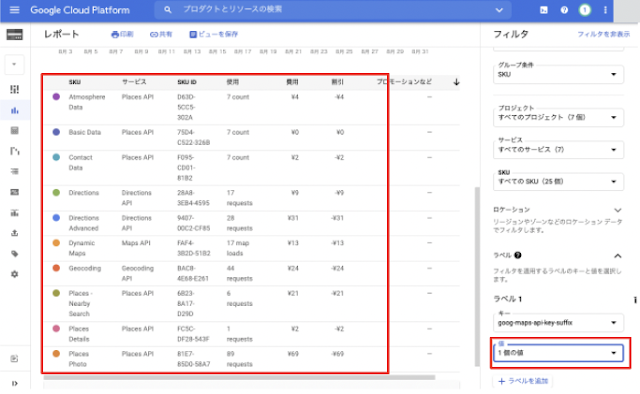Screen dimensions: 640x394
Task: Click the orange dot for Dynamic Maps
Action: click(x=56, y=243)
